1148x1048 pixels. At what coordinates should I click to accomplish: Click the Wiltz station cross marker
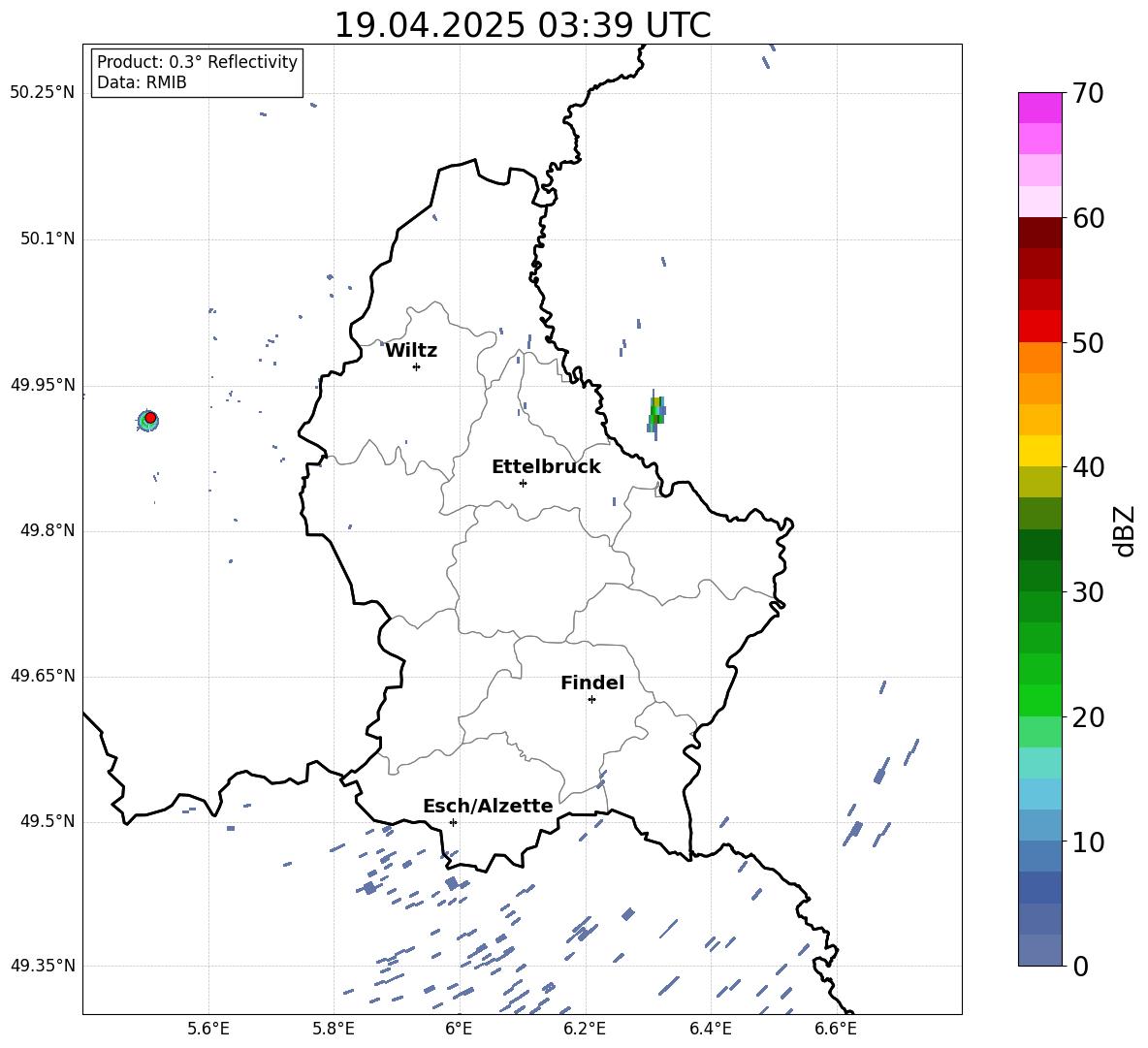[417, 366]
